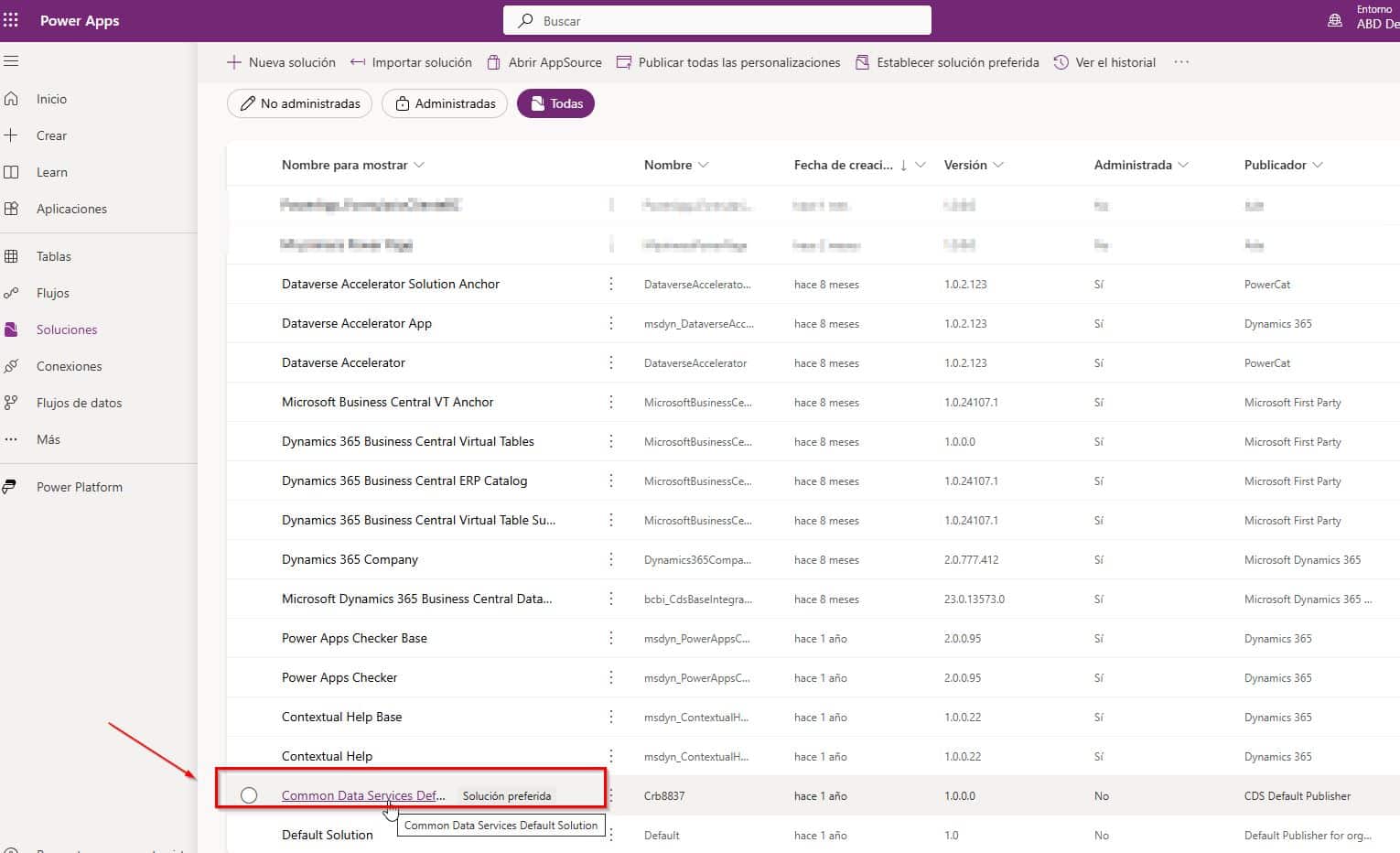The width and height of the screenshot is (1400, 853).
Task: Expand Nombre para mostrar column options
Action: point(419,165)
